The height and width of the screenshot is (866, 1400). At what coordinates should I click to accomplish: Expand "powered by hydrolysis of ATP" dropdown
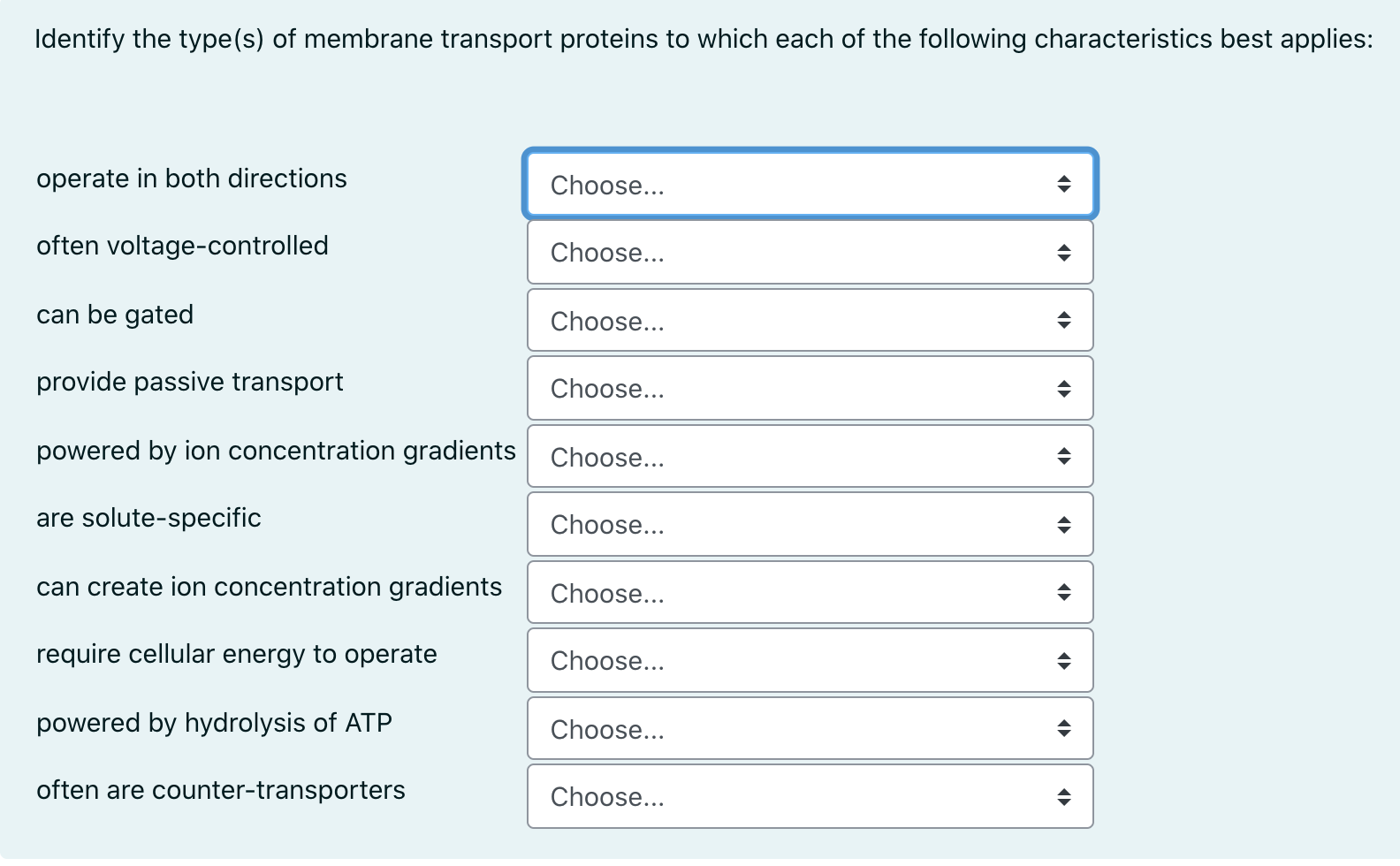[x=810, y=728]
